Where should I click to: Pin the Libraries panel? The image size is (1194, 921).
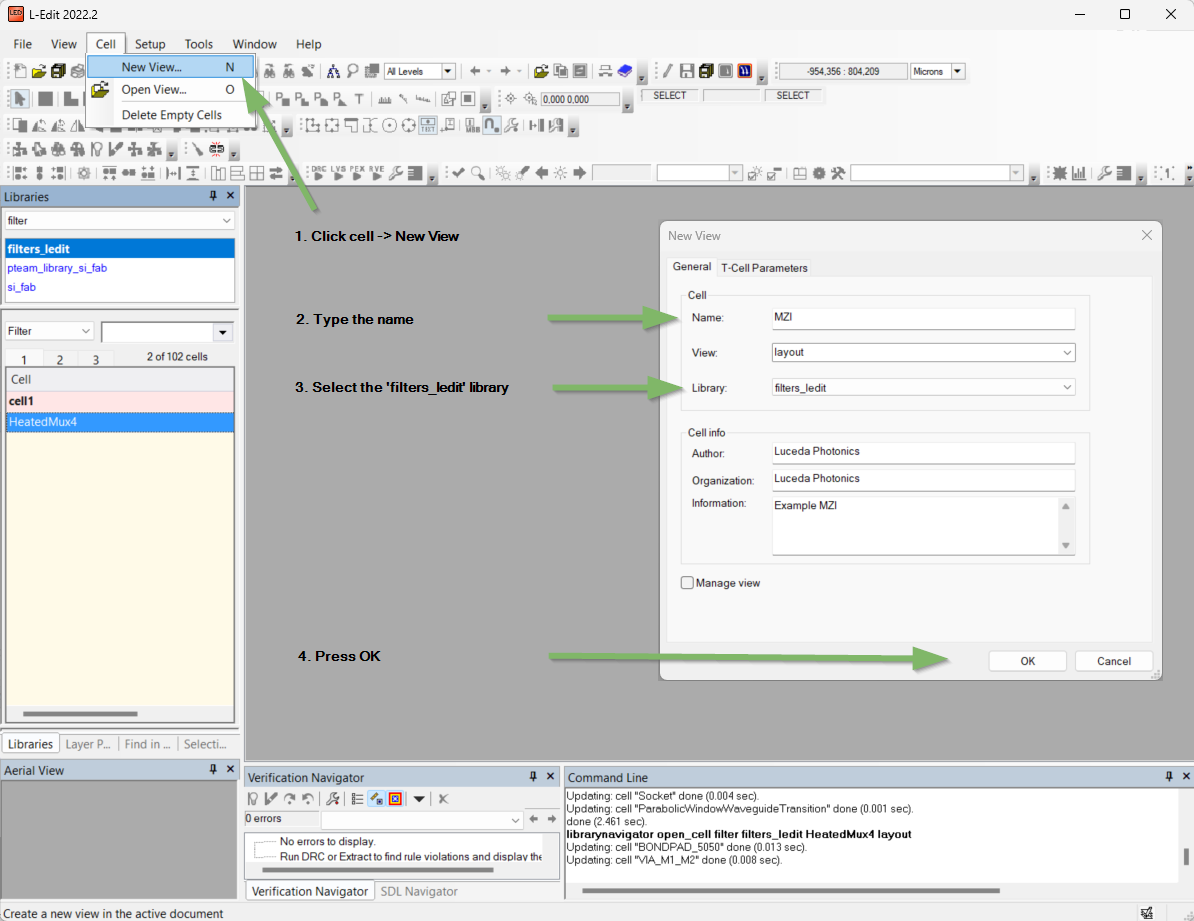[213, 196]
